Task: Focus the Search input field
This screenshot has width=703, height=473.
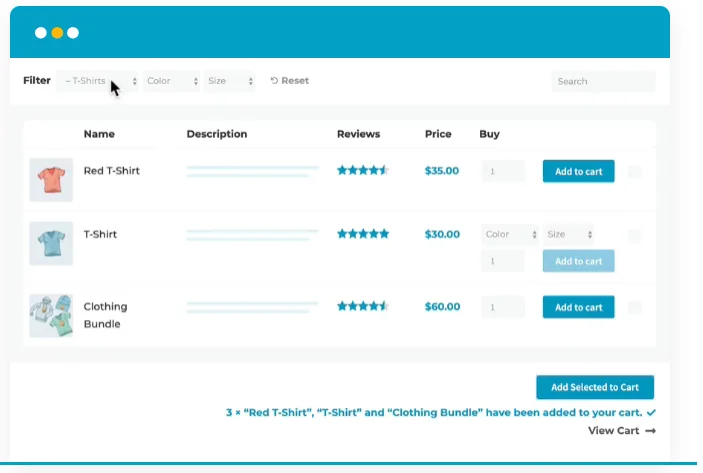Action: [603, 81]
